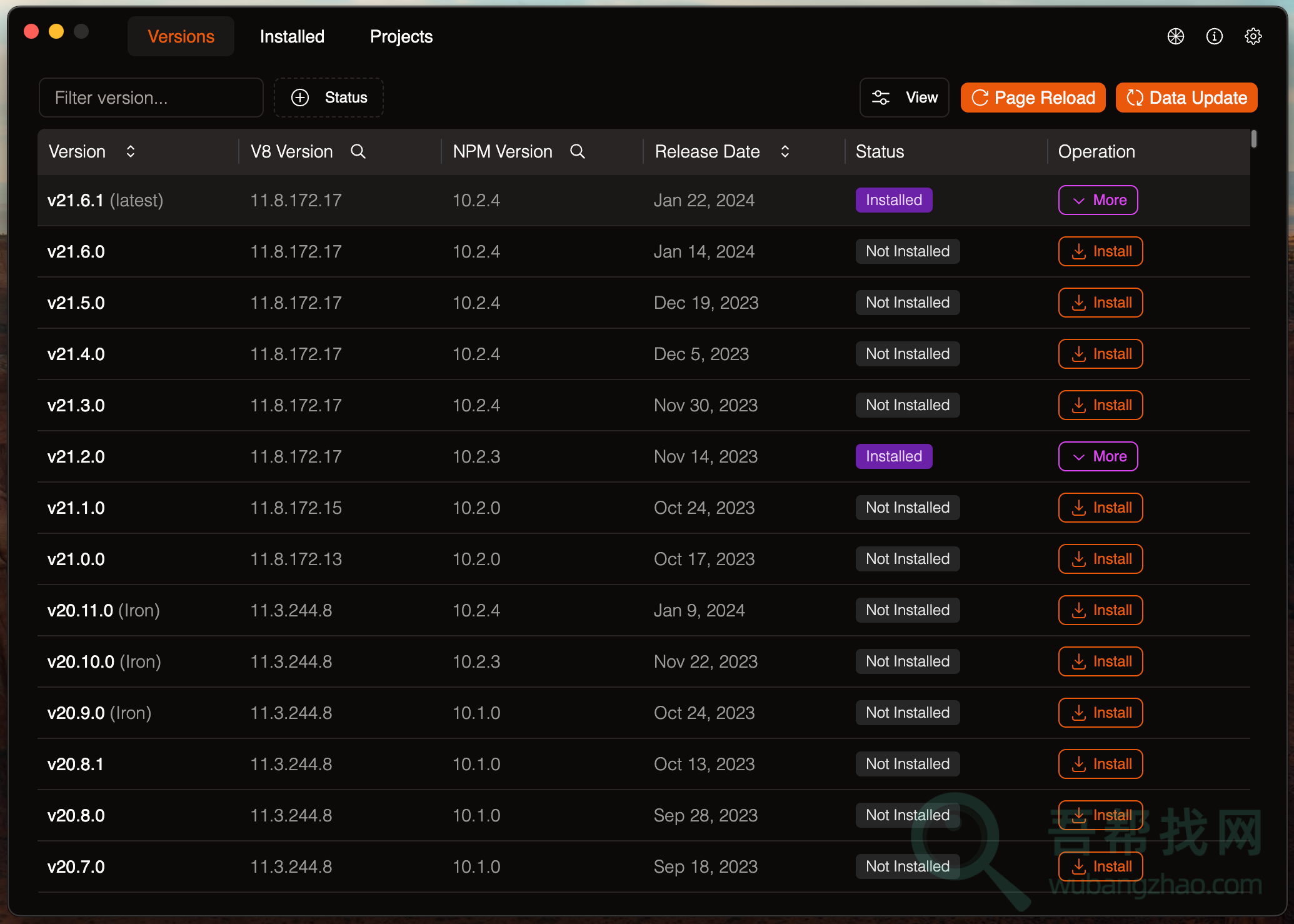
Task: Click the NPM Version search magnifier icon
Action: click(578, 151)
